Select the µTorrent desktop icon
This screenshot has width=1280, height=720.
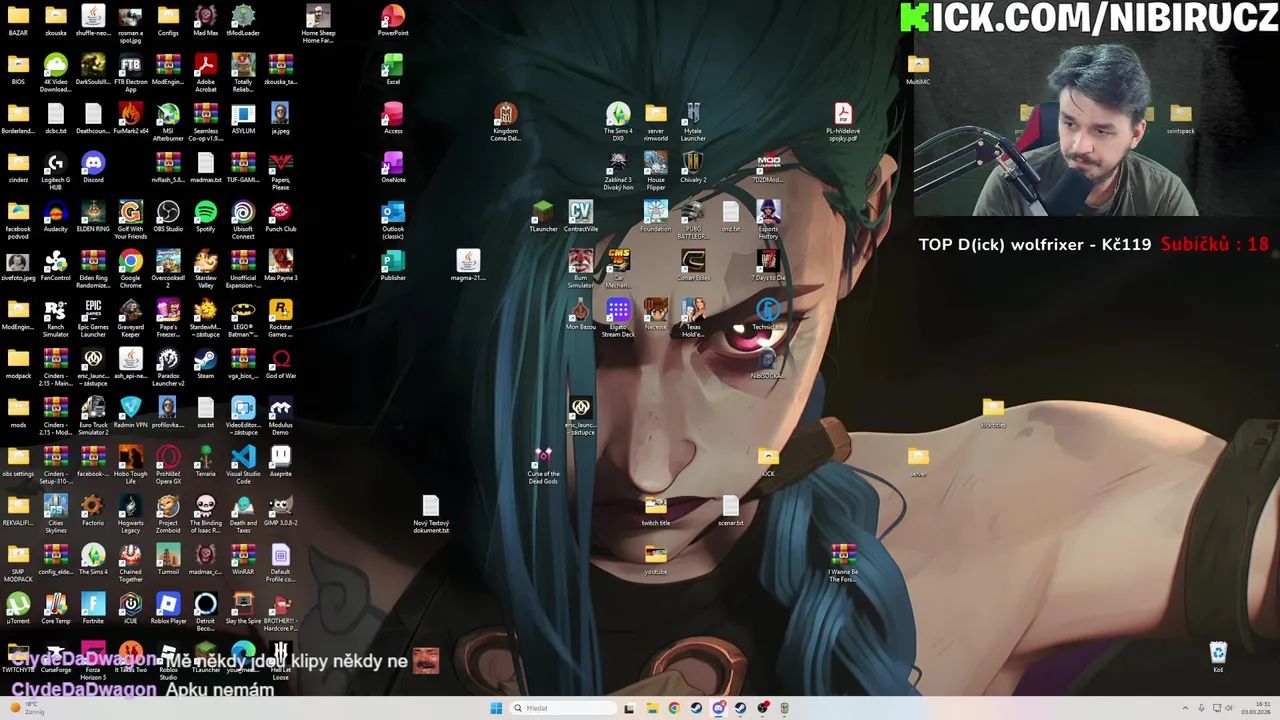(18, 608)
